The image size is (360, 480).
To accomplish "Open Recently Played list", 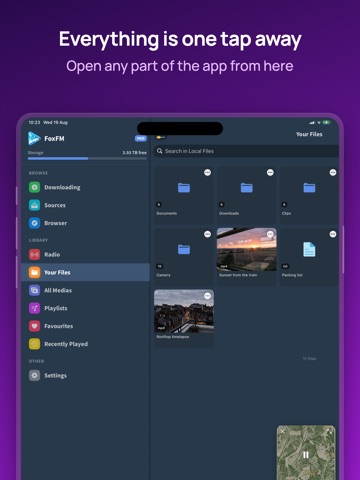I will pos(86,344).
